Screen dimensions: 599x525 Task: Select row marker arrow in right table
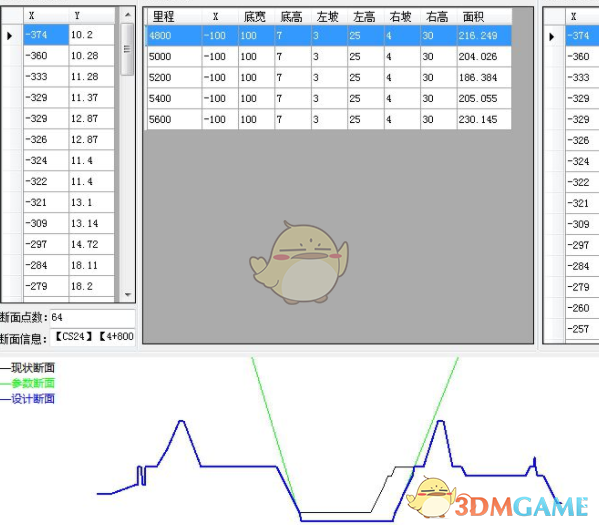[552, 37]
